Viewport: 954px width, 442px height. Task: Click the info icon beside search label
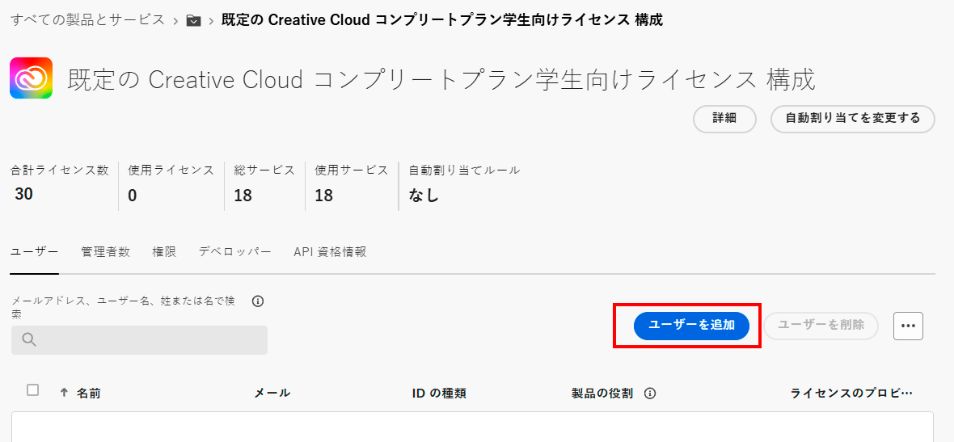(258, 301)
